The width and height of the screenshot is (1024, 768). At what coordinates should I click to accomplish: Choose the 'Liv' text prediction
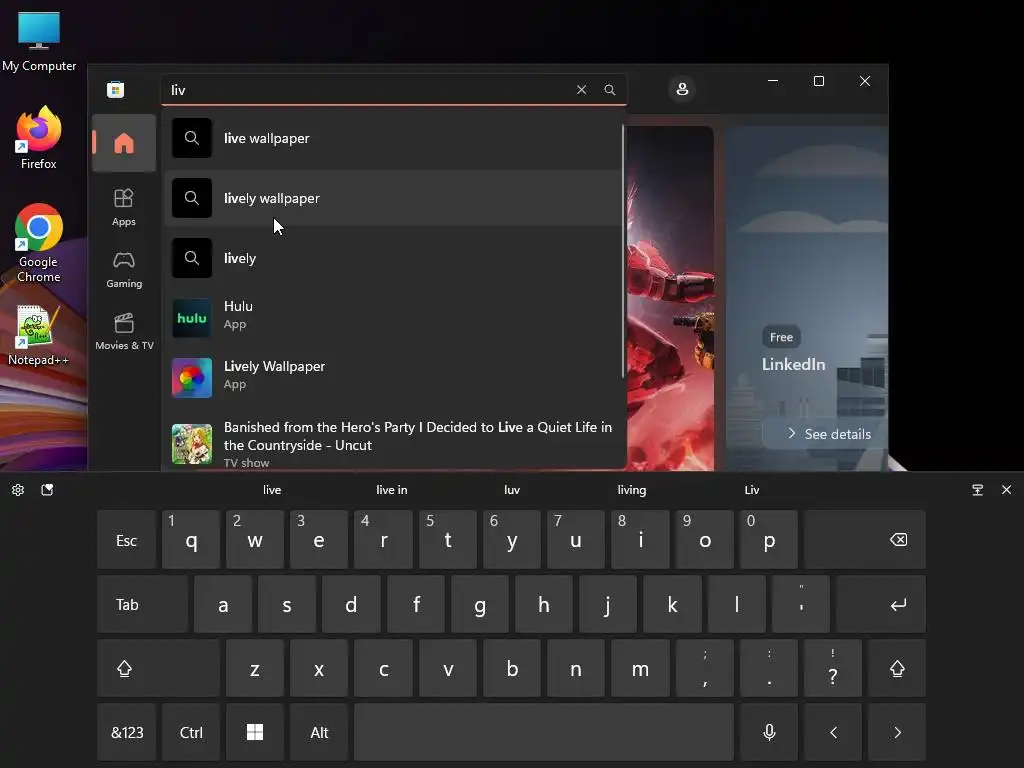(x=752, y=490)
